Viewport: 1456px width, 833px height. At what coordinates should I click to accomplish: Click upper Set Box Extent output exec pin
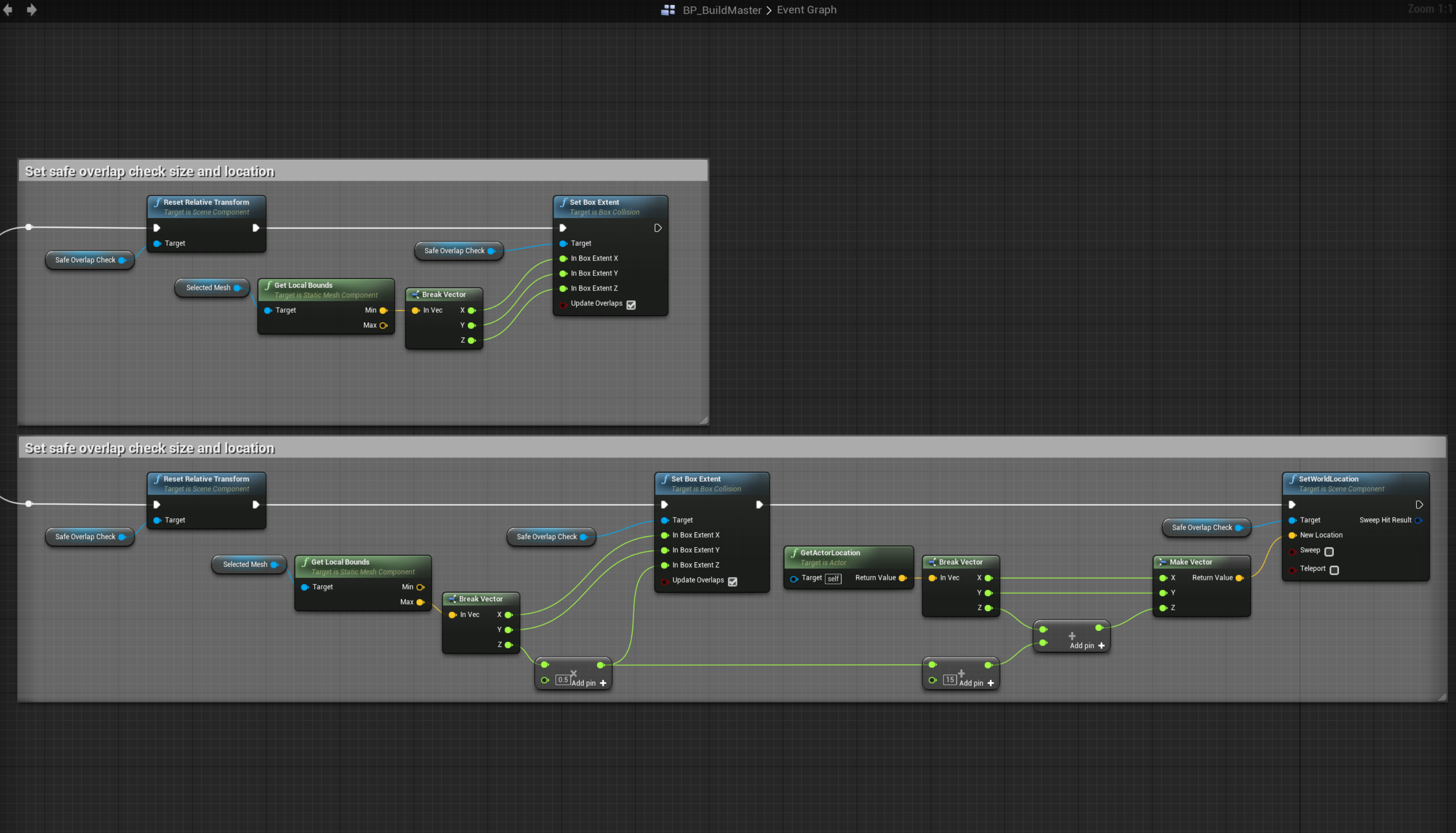point(658,228)
